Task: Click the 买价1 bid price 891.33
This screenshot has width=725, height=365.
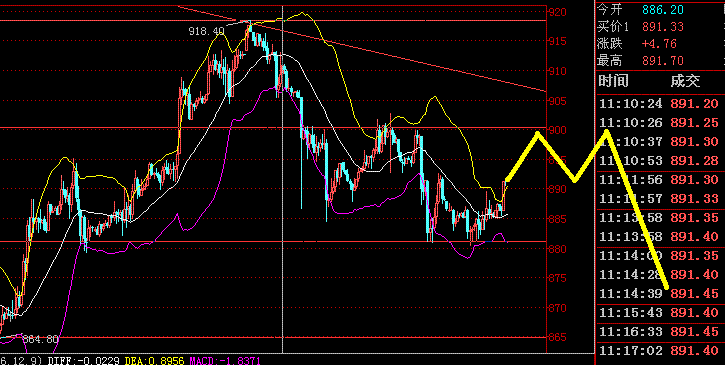Action: click(x=663, y=27)
